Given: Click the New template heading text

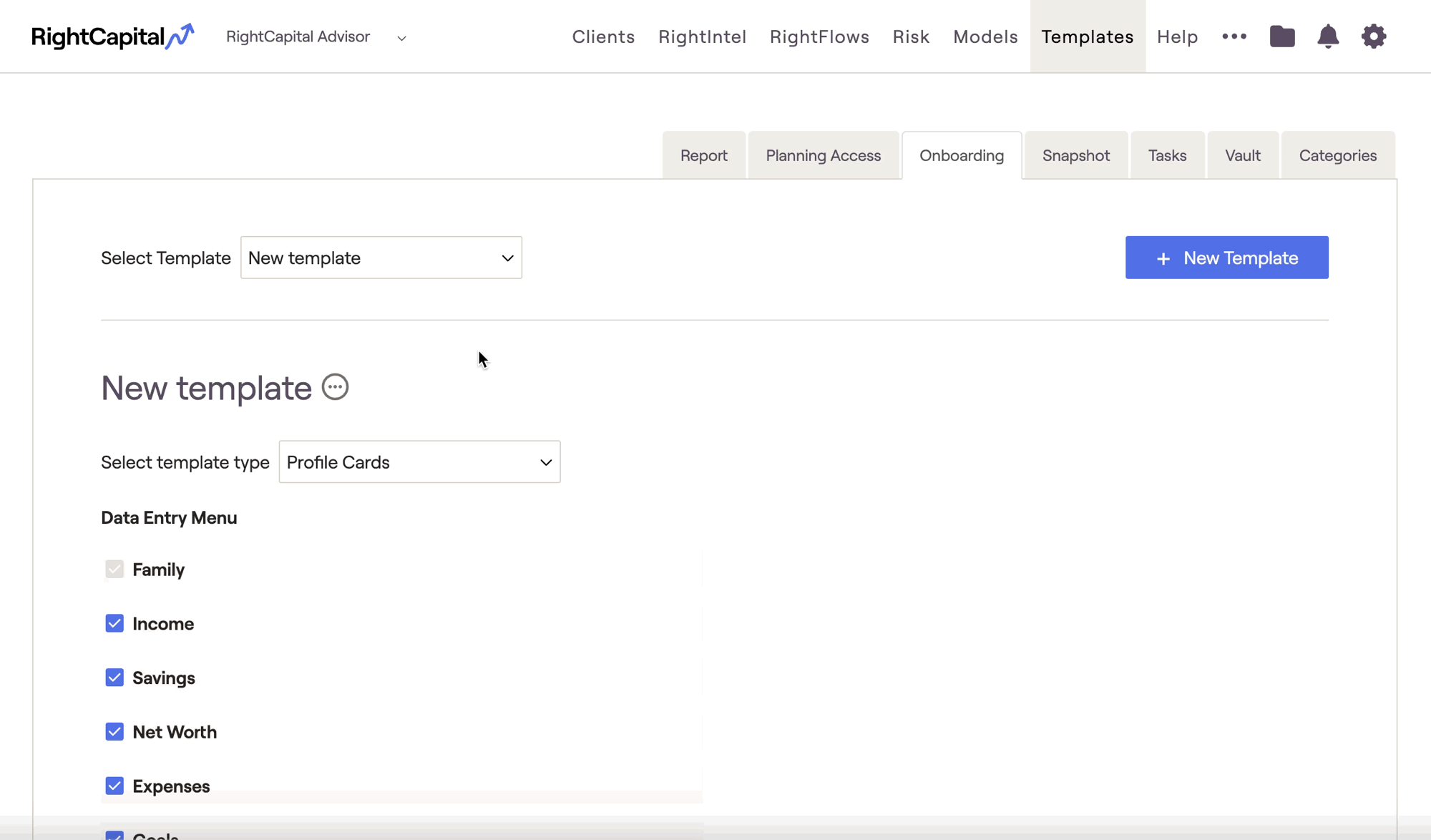Looking at the screenshot, I should [206, 388].
